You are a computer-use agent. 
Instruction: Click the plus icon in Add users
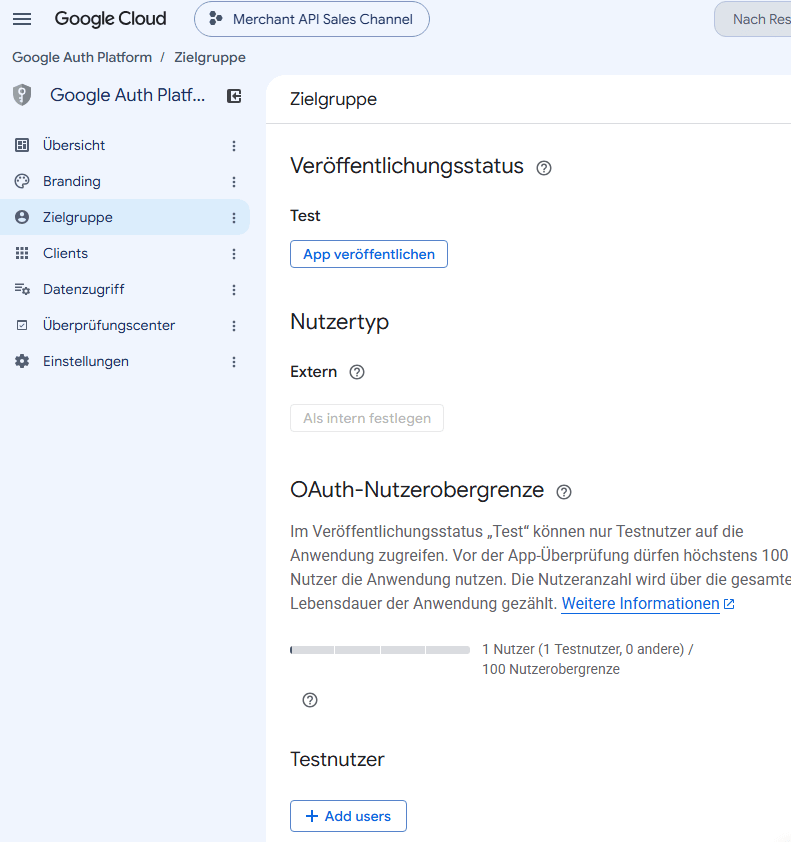pyautogui.click(x=312, y=816)
